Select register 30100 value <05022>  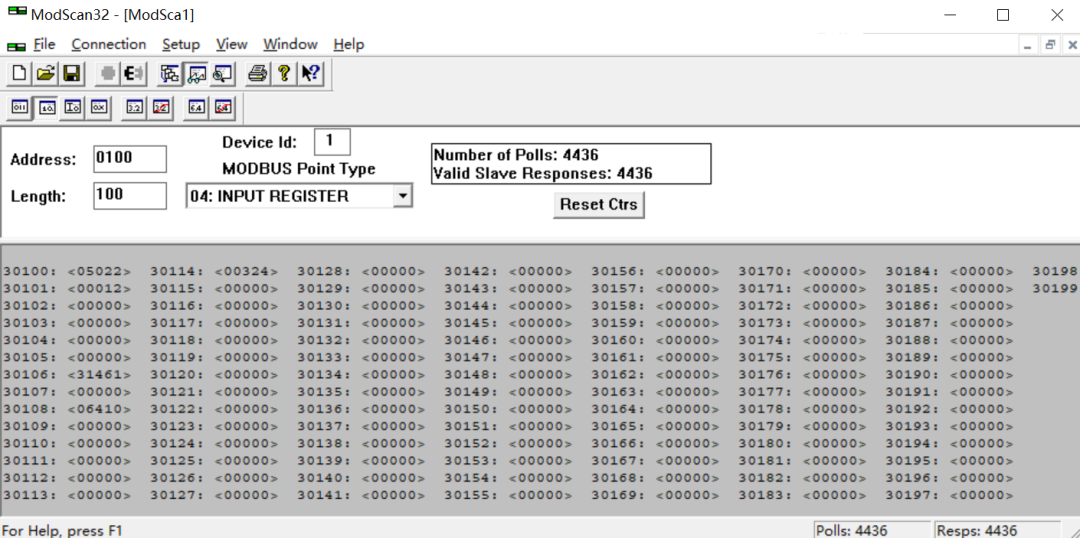(99, 271)
